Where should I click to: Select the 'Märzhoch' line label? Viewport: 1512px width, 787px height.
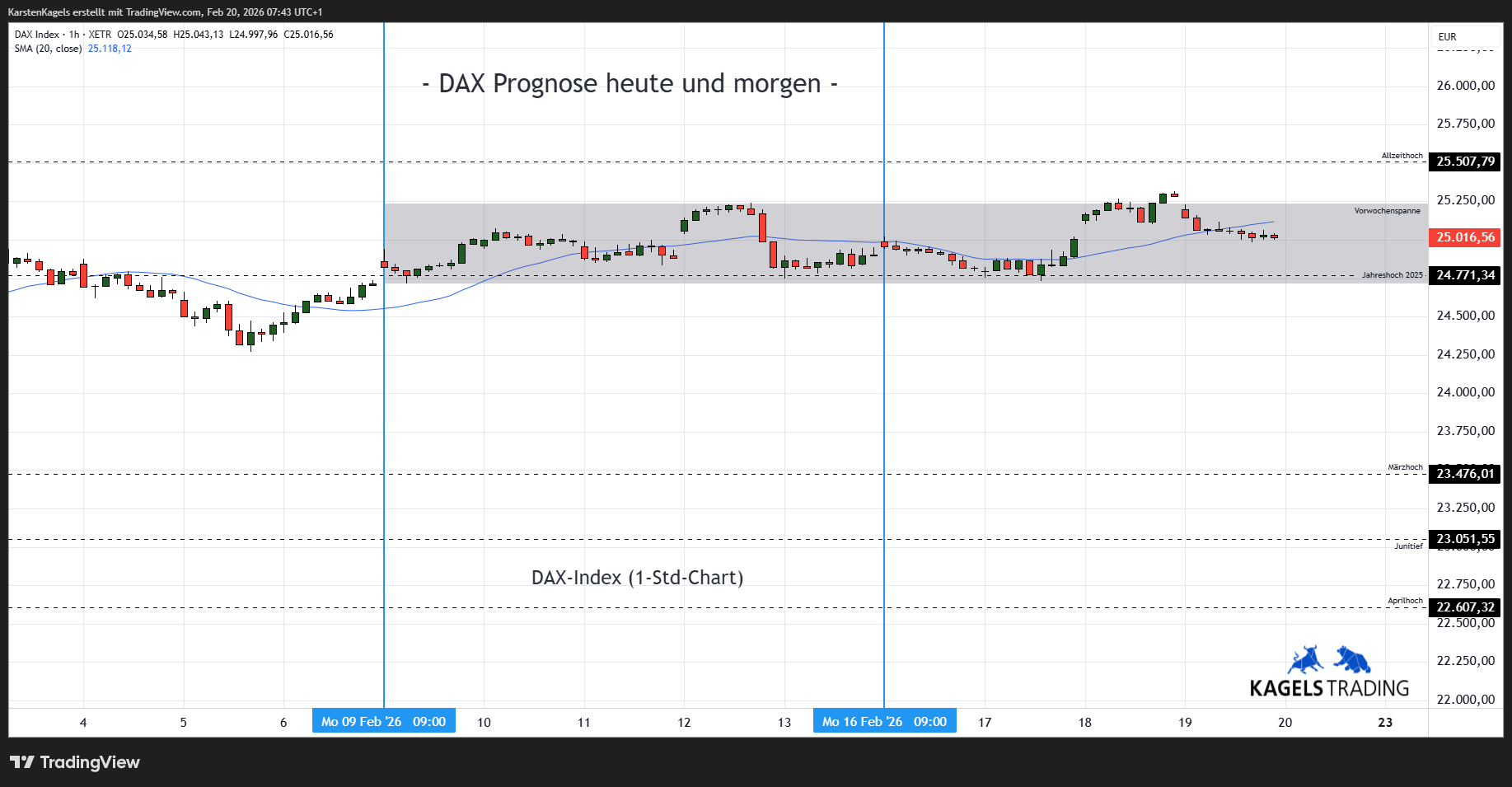tap(1405, 467)
